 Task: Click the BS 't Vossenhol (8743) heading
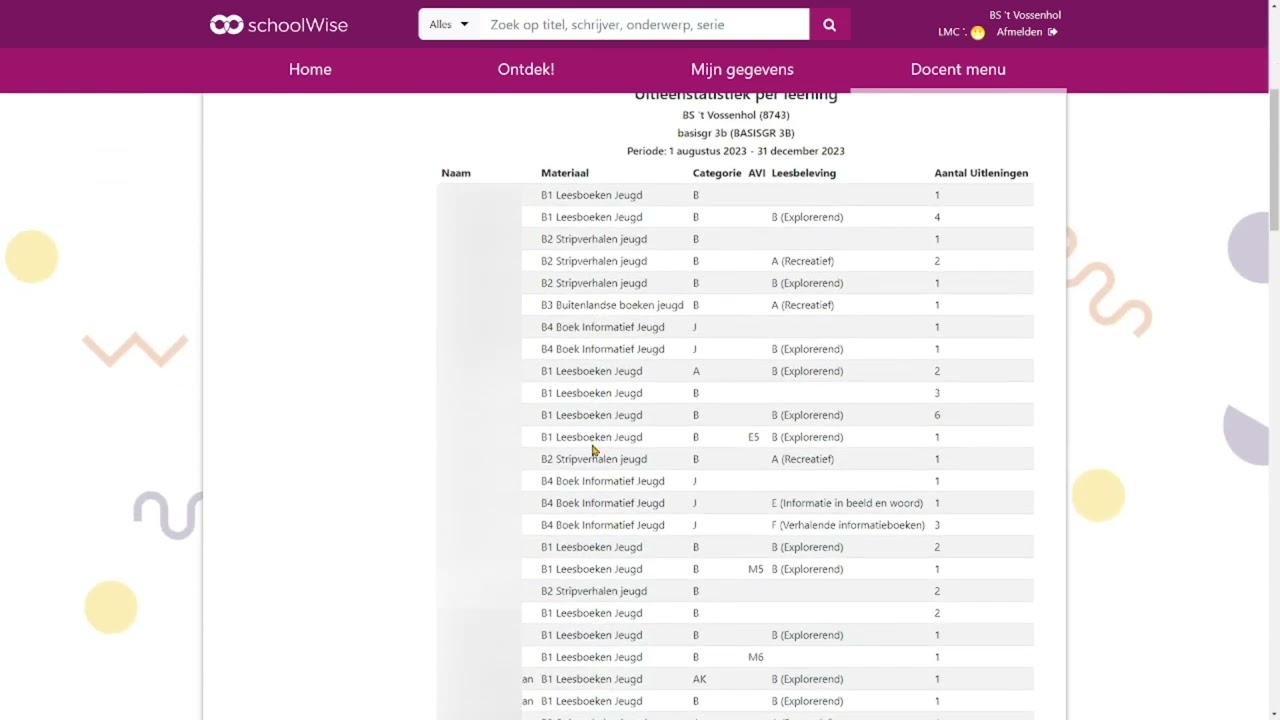tap(736, 115)
